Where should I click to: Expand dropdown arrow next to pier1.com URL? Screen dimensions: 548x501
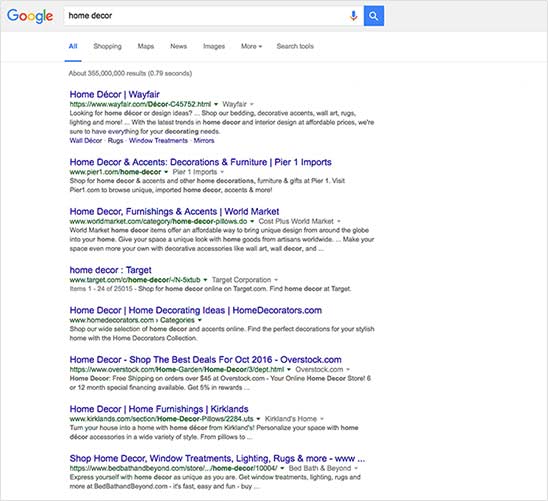coord(166,172)
